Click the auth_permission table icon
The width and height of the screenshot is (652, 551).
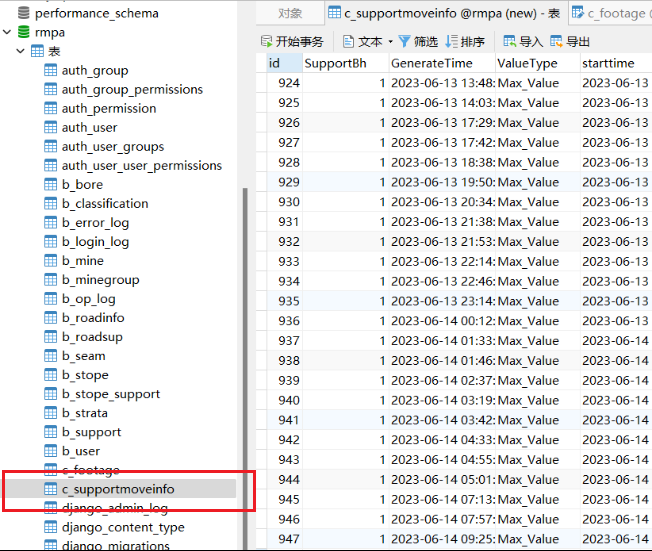(50, 109)
